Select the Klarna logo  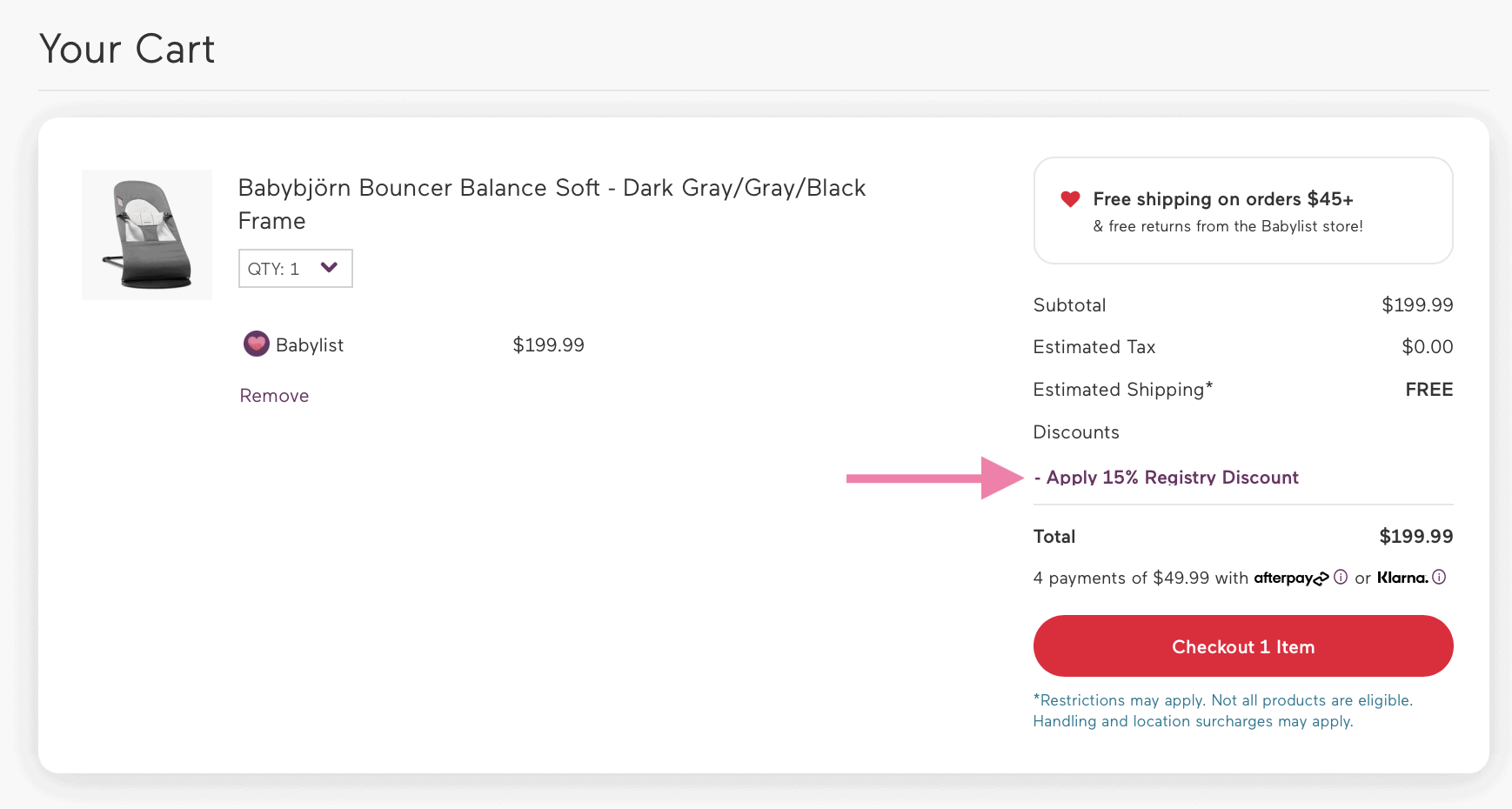tap(1402, 577)
